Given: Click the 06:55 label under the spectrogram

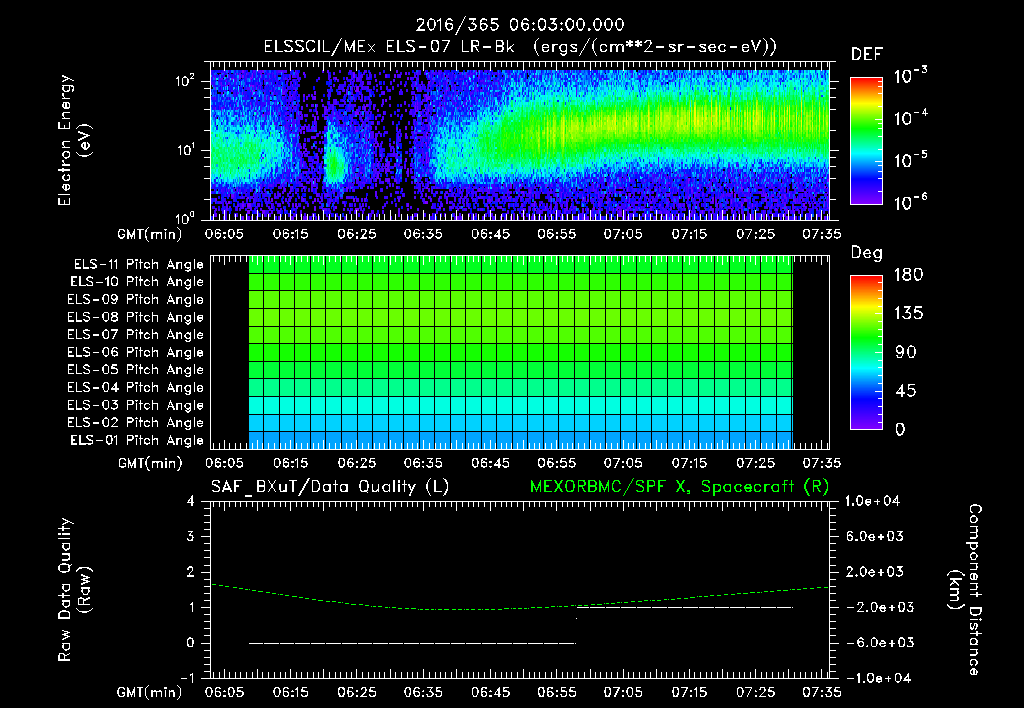Looking at the screenshot, I should tap(556, 234).
